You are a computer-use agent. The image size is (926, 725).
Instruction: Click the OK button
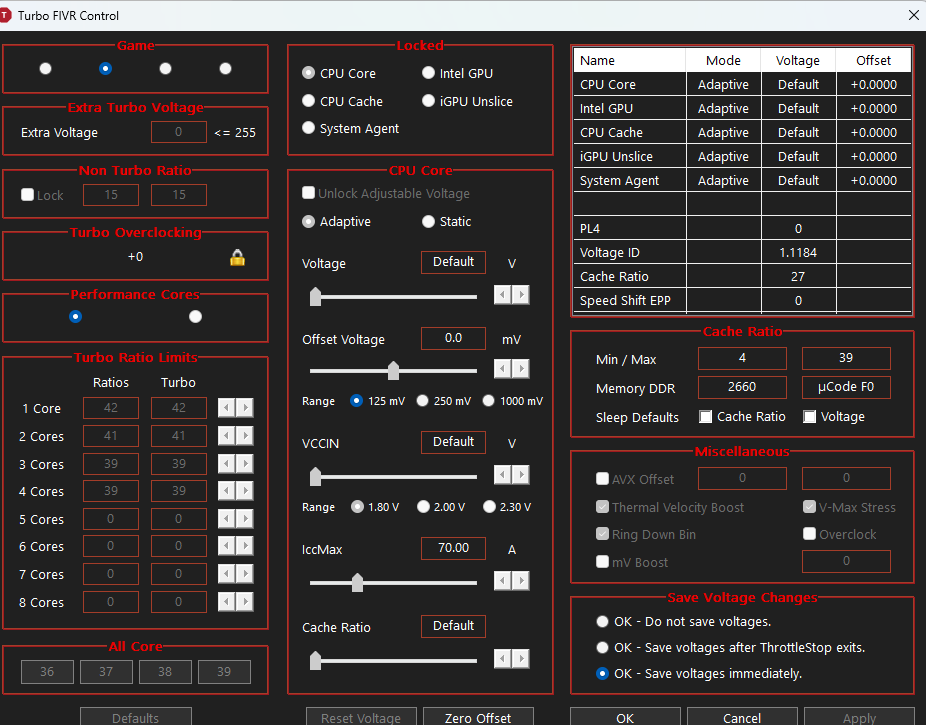625,717
